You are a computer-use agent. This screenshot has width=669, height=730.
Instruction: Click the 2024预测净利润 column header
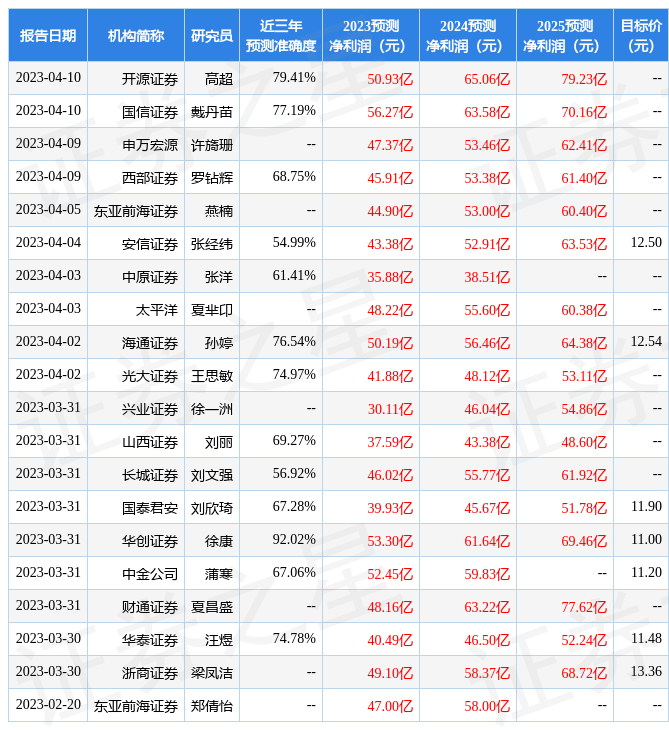tap(467, 35)
